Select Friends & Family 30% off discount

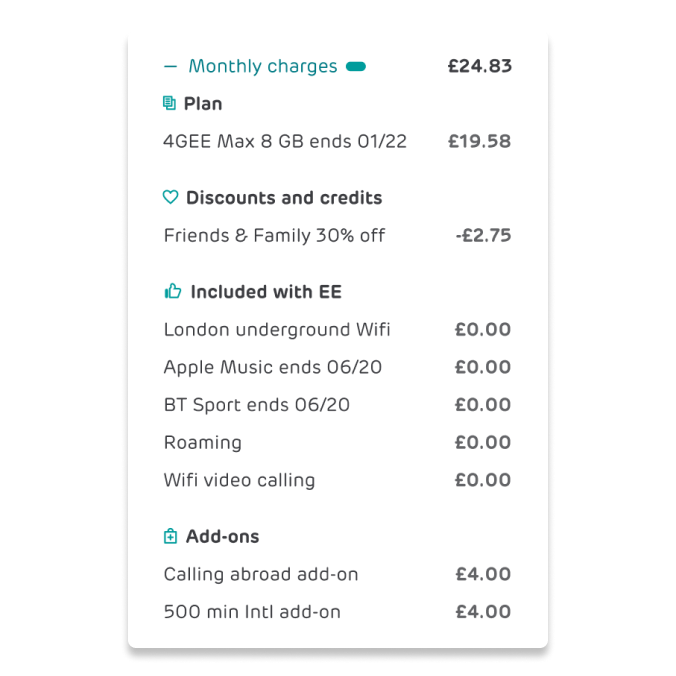coord(337,235)
